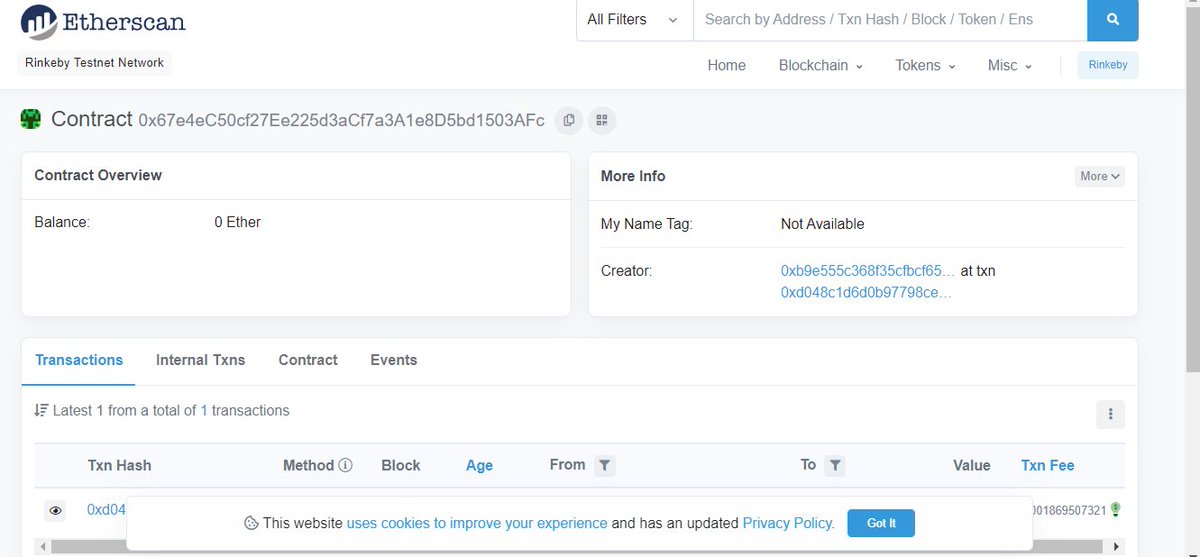Open the Privacy Policy link
This screenshot has width=1200, height=557.
[788, 523]
